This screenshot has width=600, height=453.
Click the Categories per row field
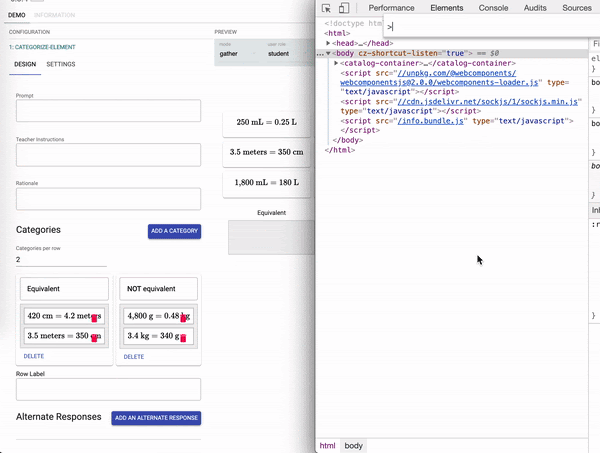click(61, 260)
